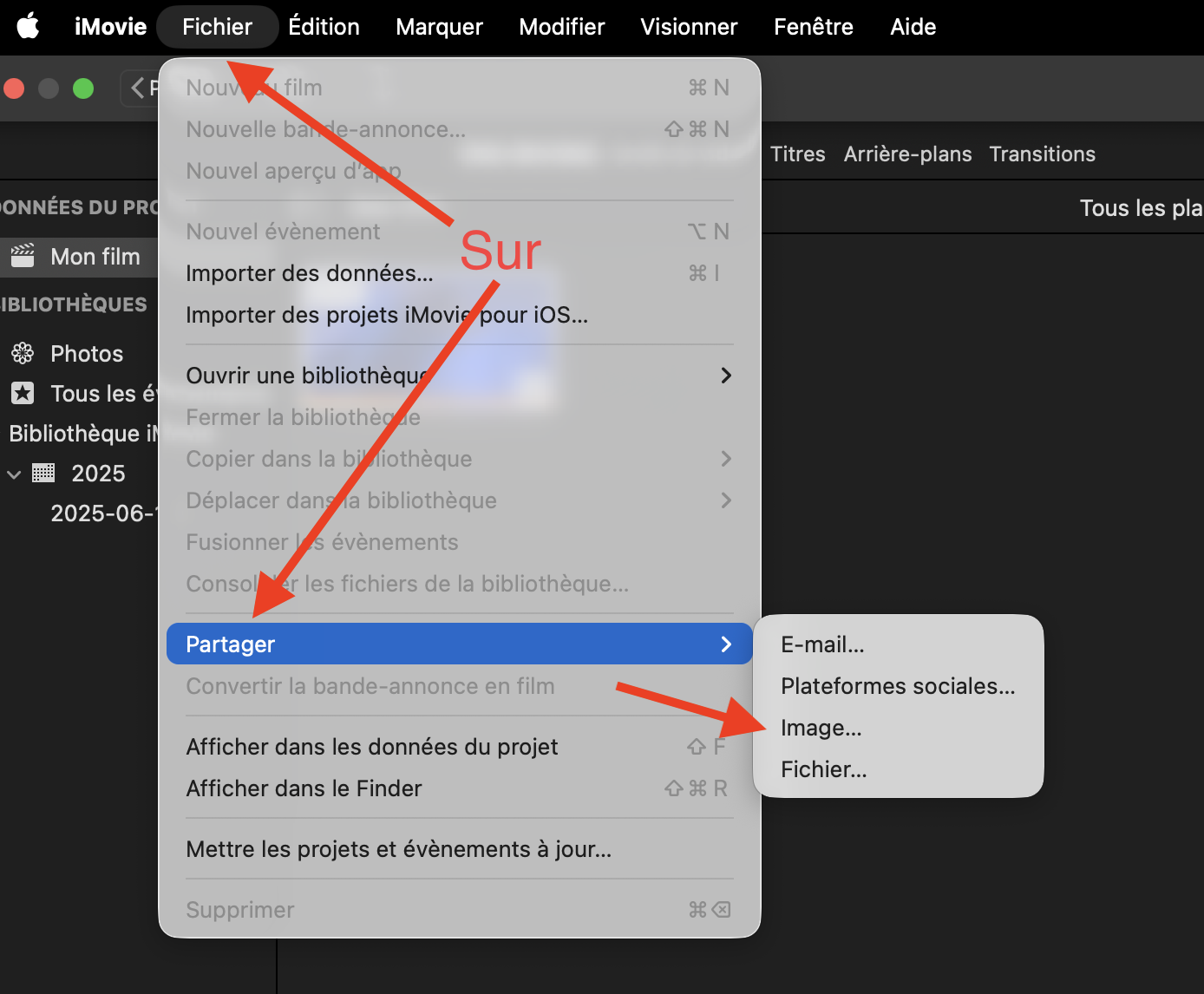Open the Aide menu

[913, 27]
